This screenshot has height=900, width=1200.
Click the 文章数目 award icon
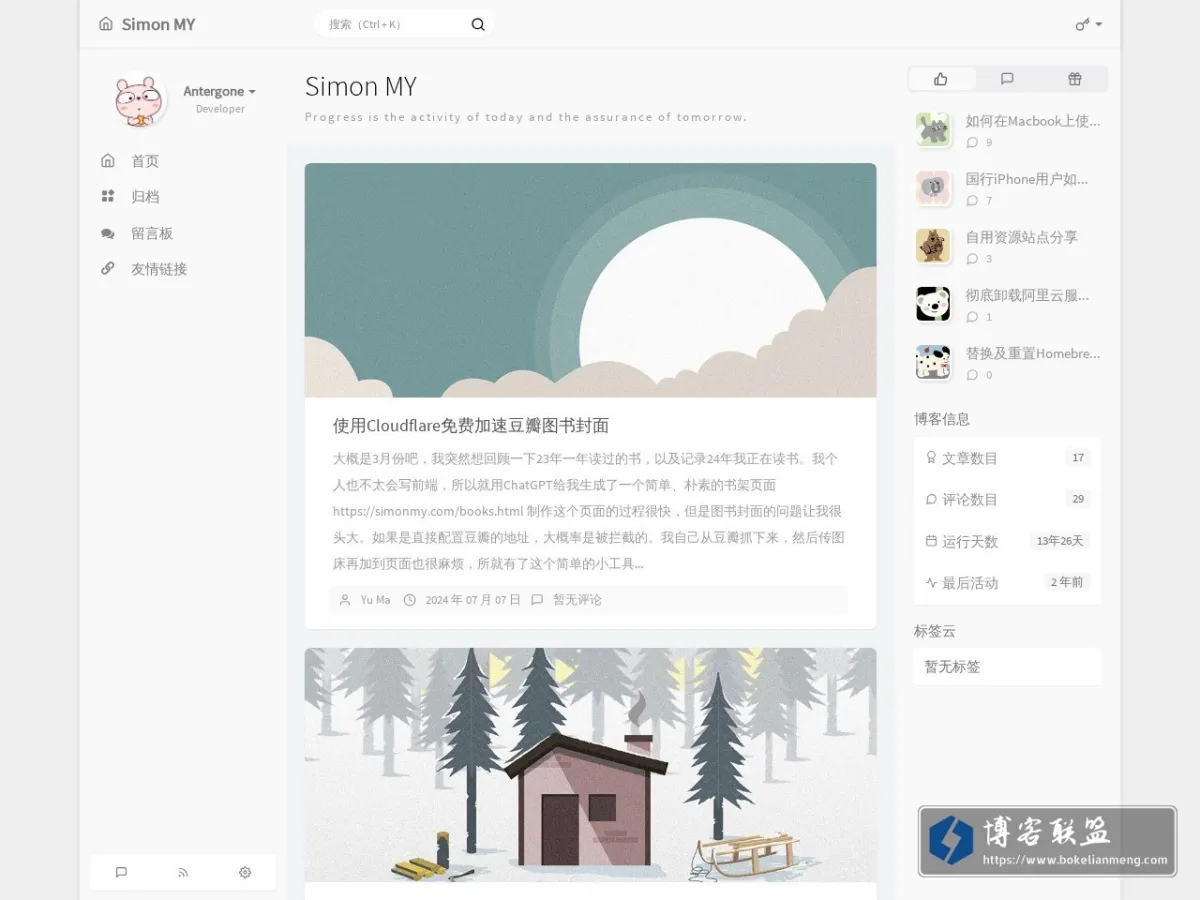click(x=931, y=458)
